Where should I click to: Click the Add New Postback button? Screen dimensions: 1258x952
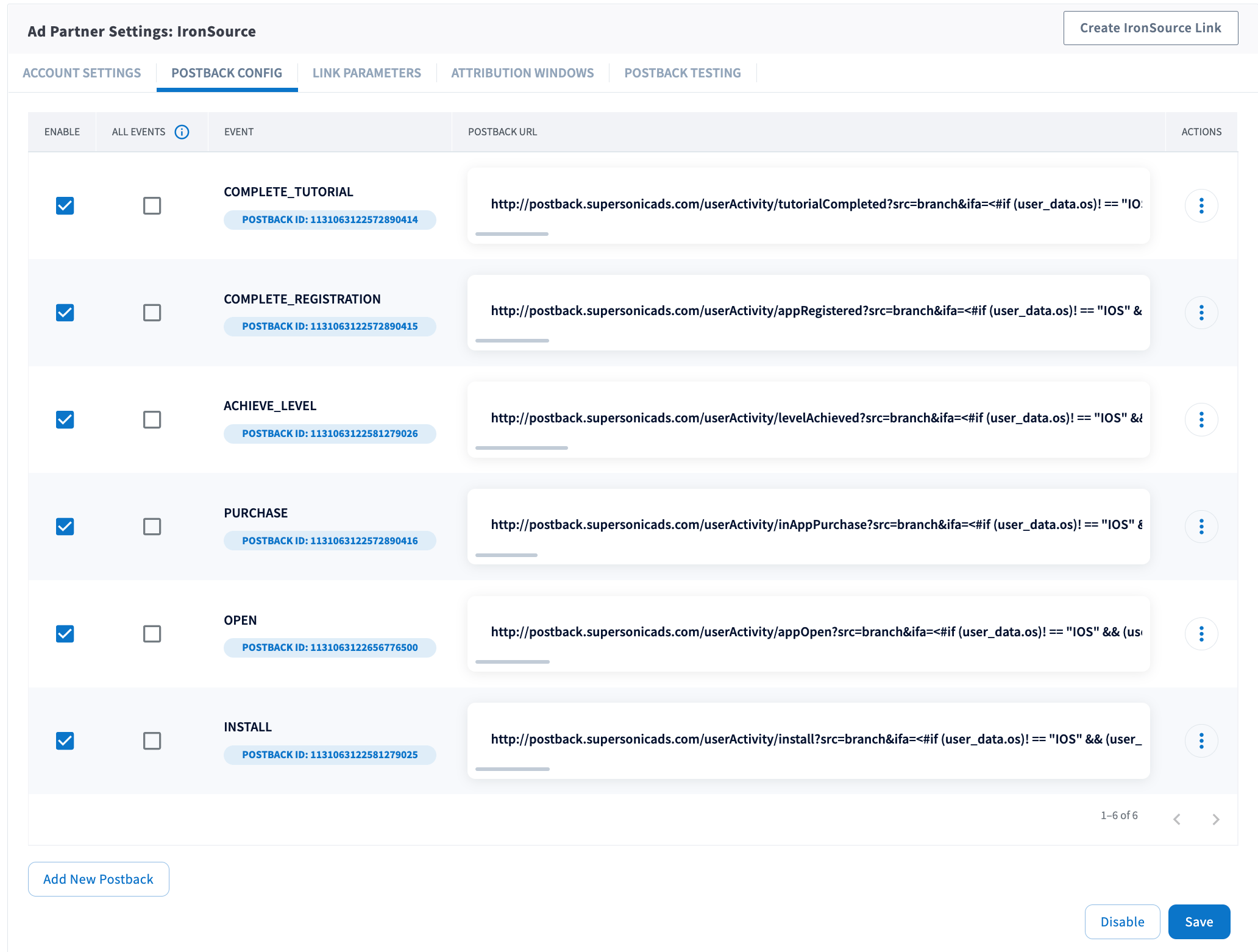point(98,879)
